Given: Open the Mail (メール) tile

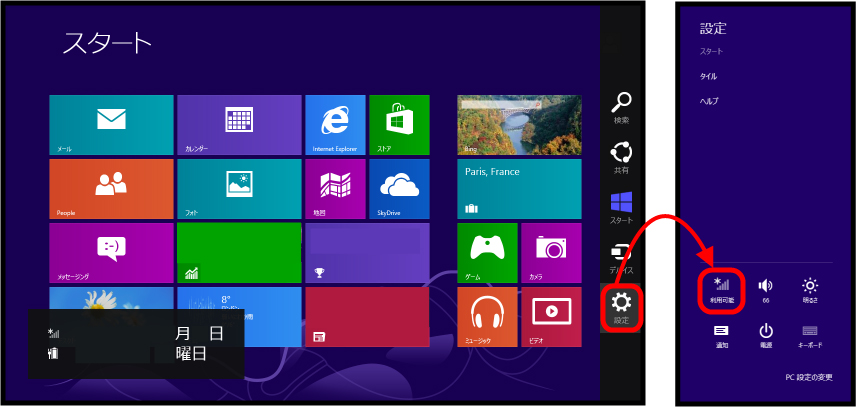Looking at the screenshot, I should [x=111, y=125].
